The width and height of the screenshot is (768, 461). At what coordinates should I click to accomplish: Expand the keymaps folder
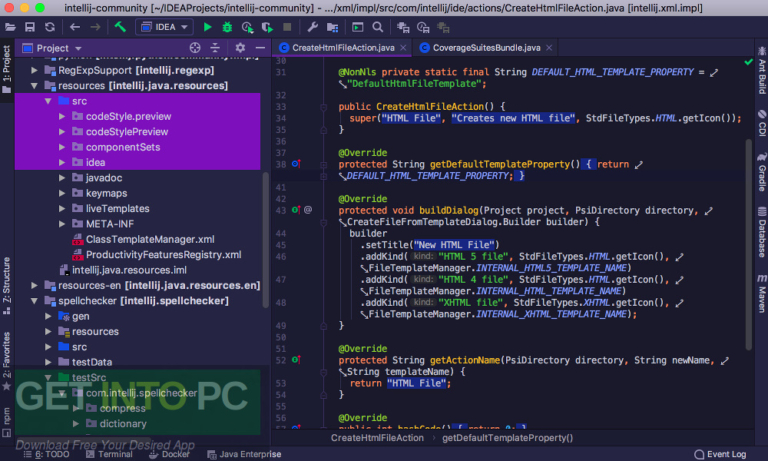62,193
